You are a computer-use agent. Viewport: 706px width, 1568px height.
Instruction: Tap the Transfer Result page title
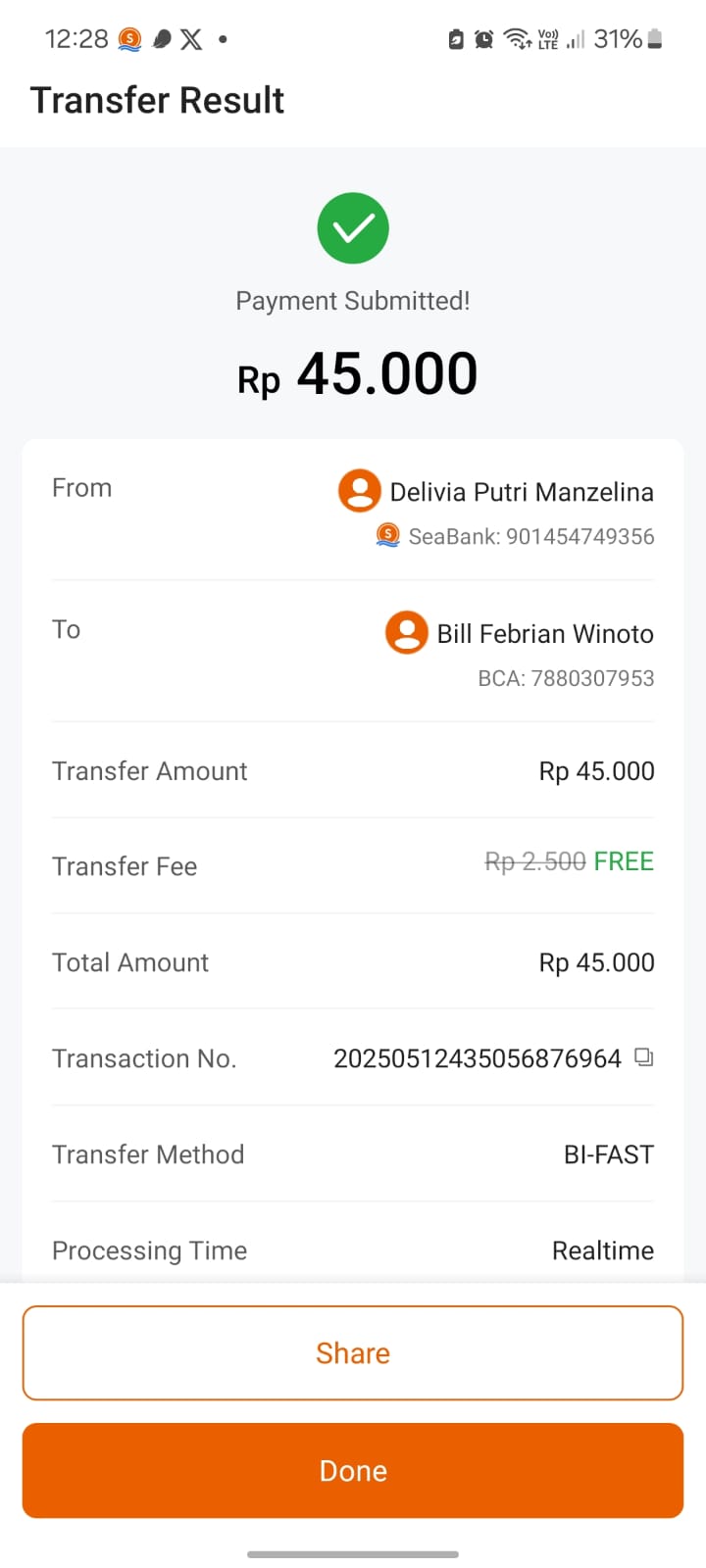pos(157,100)
